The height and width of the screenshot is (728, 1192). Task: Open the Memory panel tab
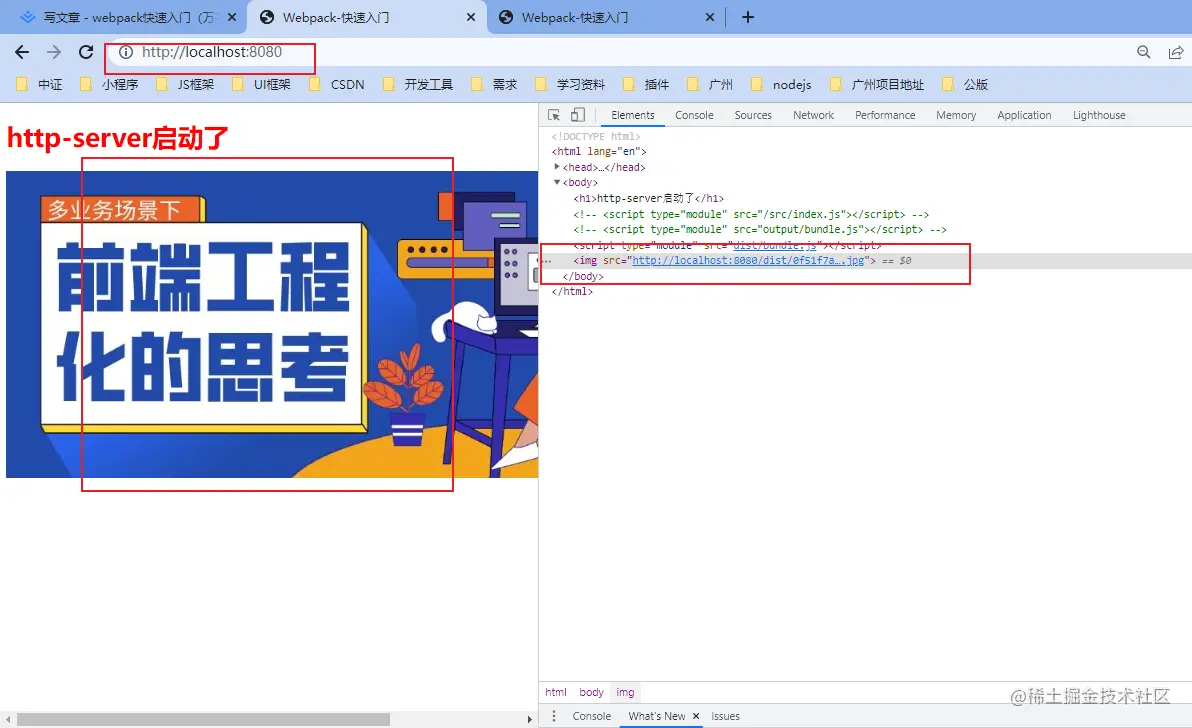pyautogui.click(x=956, y=115)
